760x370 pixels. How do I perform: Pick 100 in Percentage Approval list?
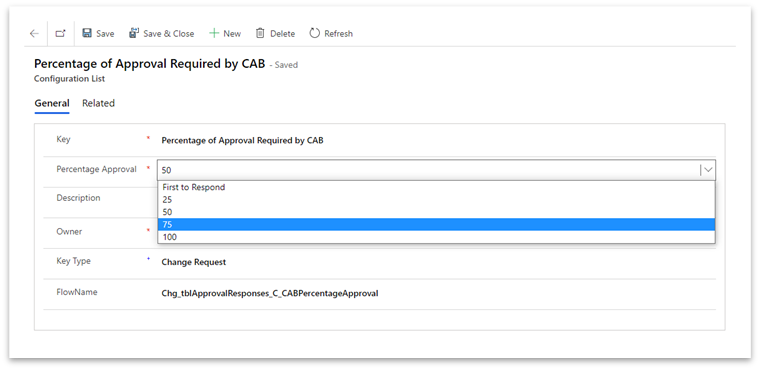(436, 237)
